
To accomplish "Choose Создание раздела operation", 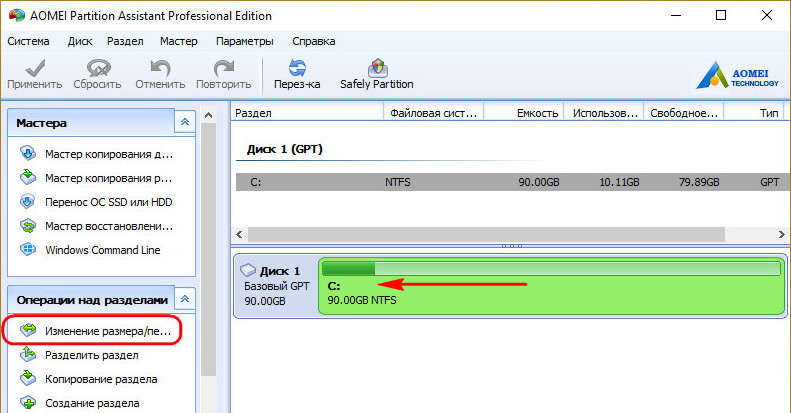I will [x=92, y=403].
